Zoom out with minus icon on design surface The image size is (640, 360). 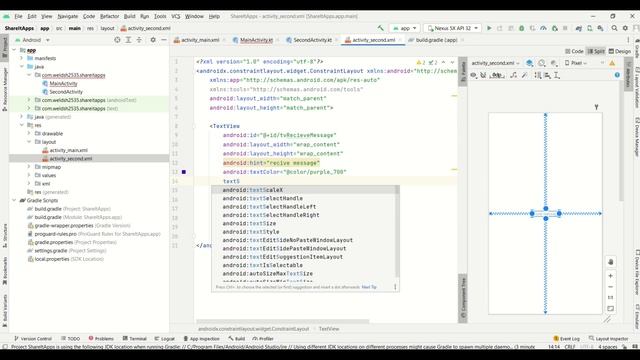click(x=611, y=287)
